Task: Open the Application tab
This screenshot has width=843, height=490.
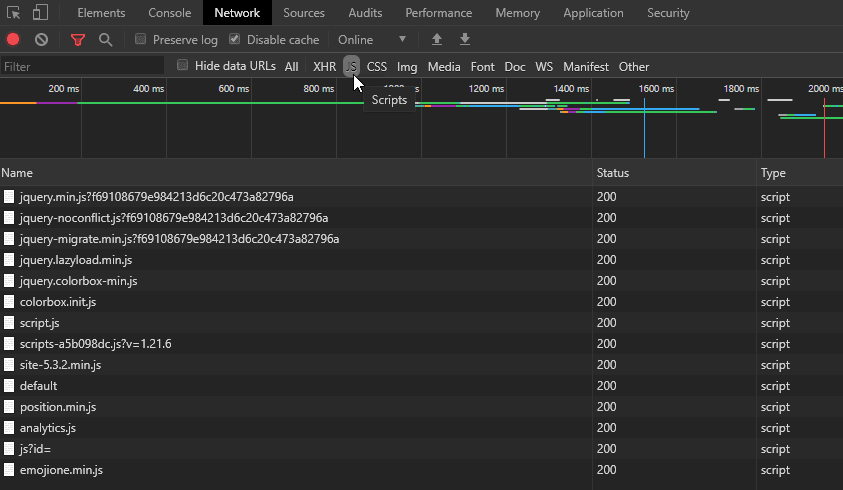Action: coord(595,13)
